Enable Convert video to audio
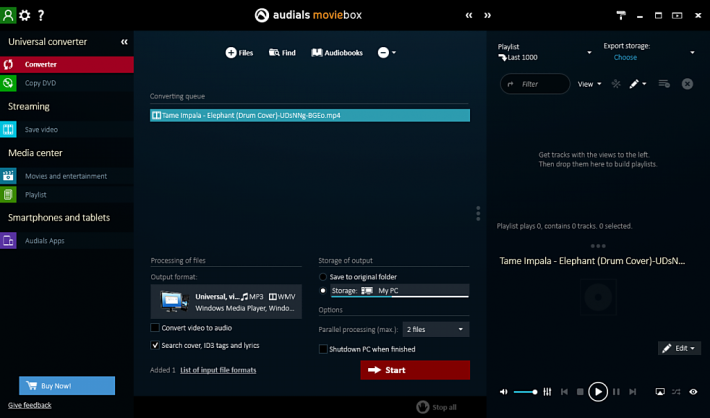The width and height of the screenshot is (710, 418). click(155, 327)
